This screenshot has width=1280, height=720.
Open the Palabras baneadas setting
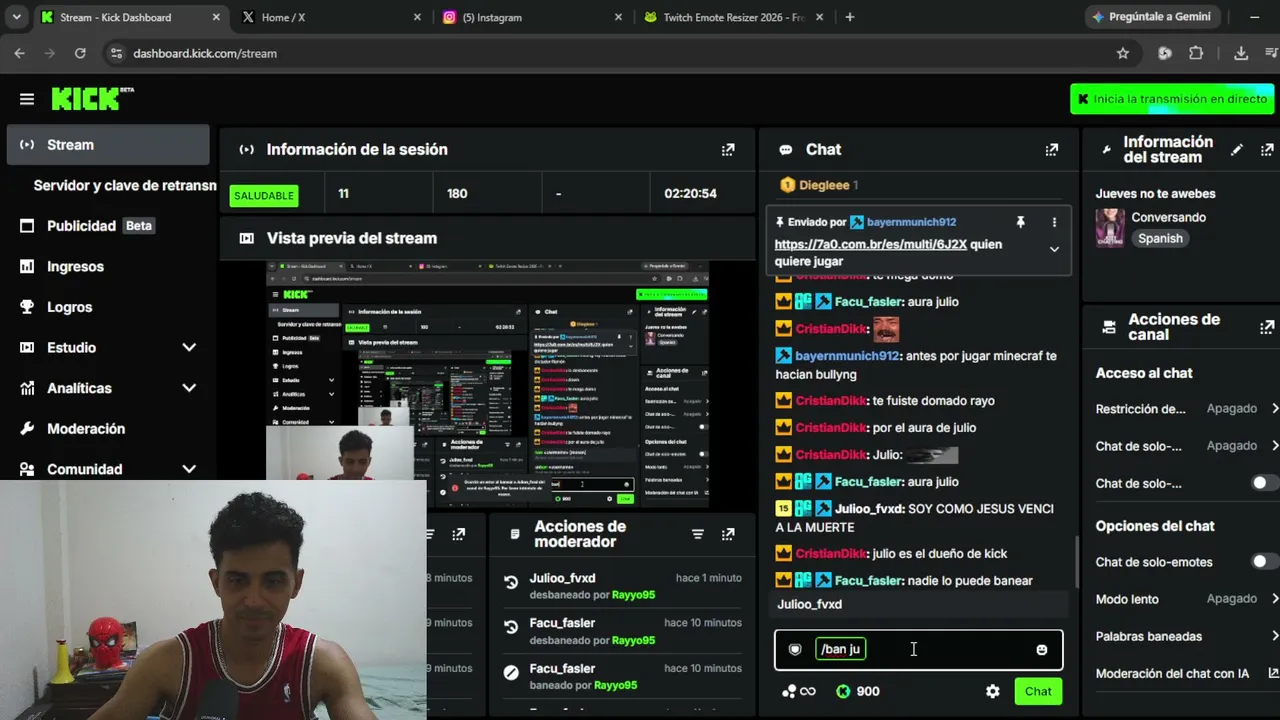click(x=1187, y=636)
